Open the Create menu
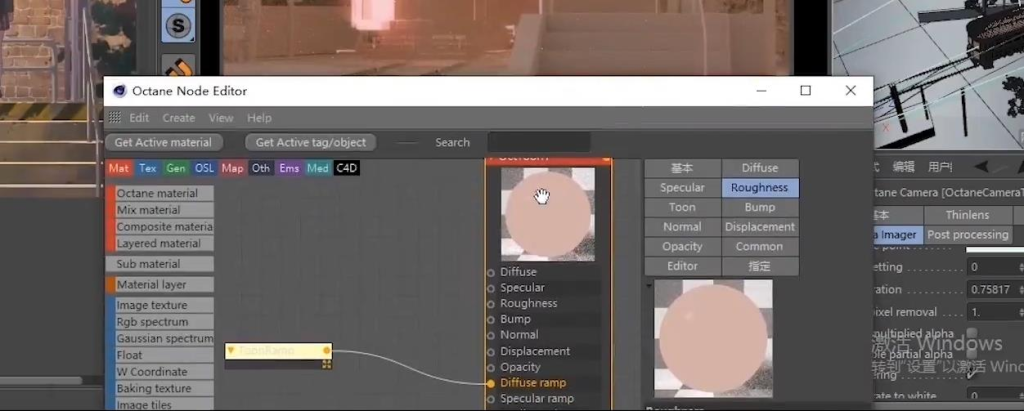Screen dimensions: 1024x411 point(179,118)
